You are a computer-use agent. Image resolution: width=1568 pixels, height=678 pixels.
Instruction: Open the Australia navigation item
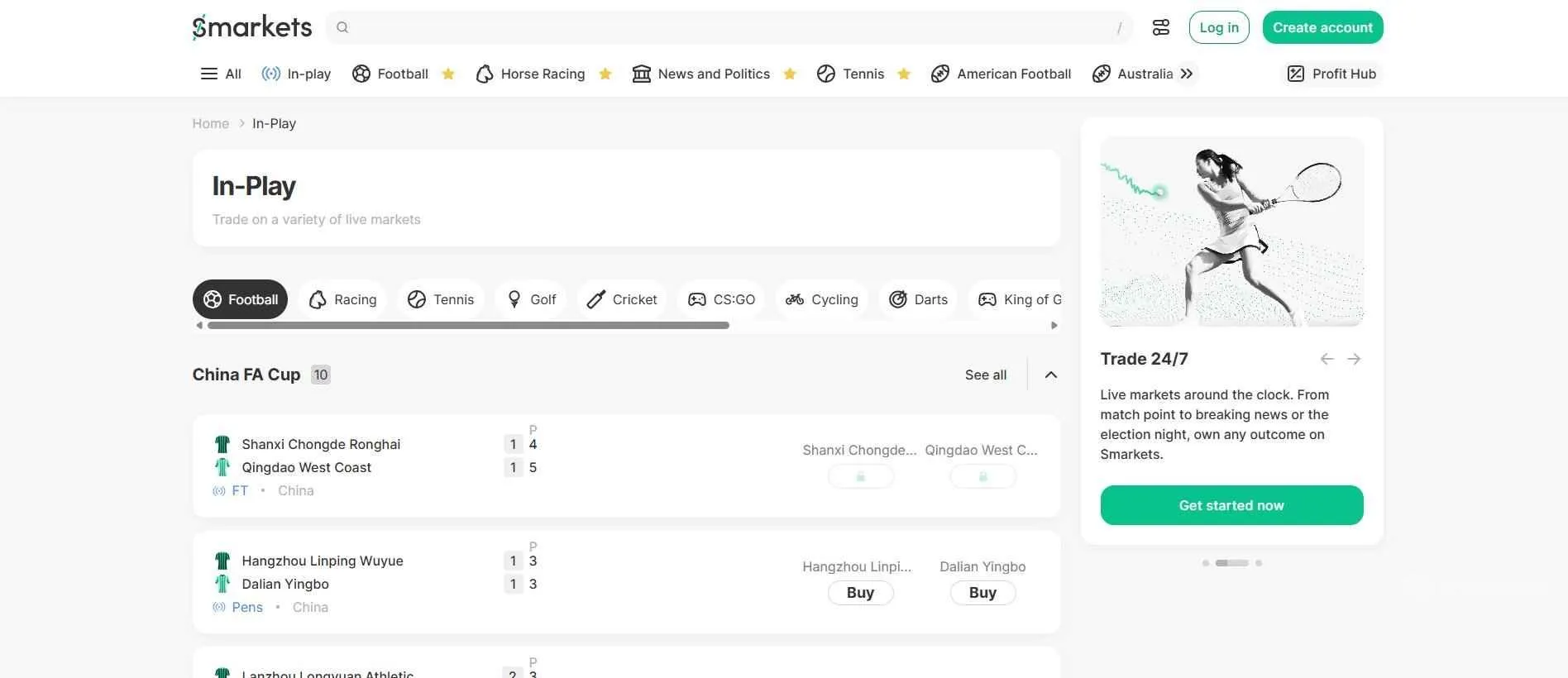pos(1132,74)
